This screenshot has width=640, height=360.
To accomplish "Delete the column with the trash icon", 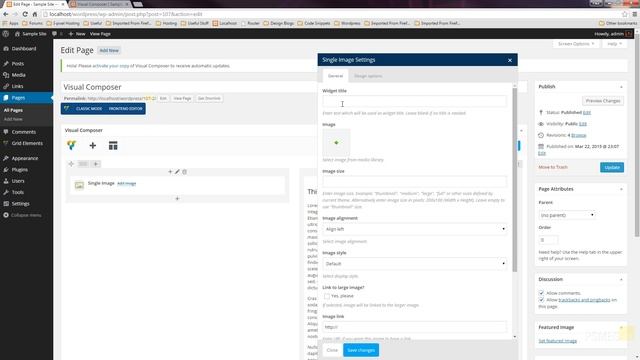I will coord(184,172).
